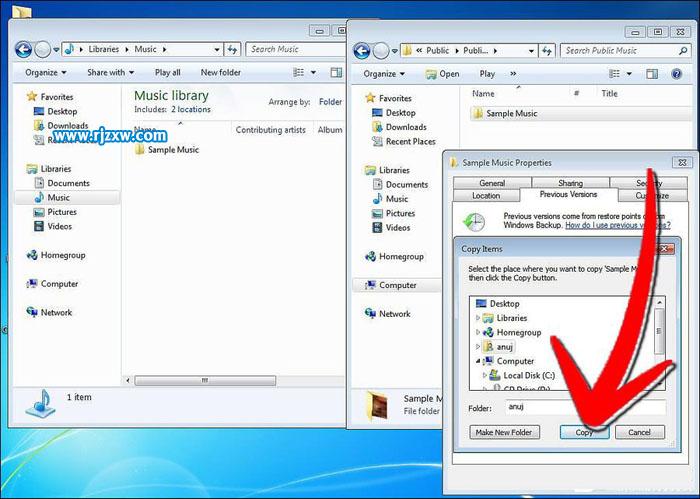
Task: Select Homegroup in the right window sidebar
Action: pos(401,257)
